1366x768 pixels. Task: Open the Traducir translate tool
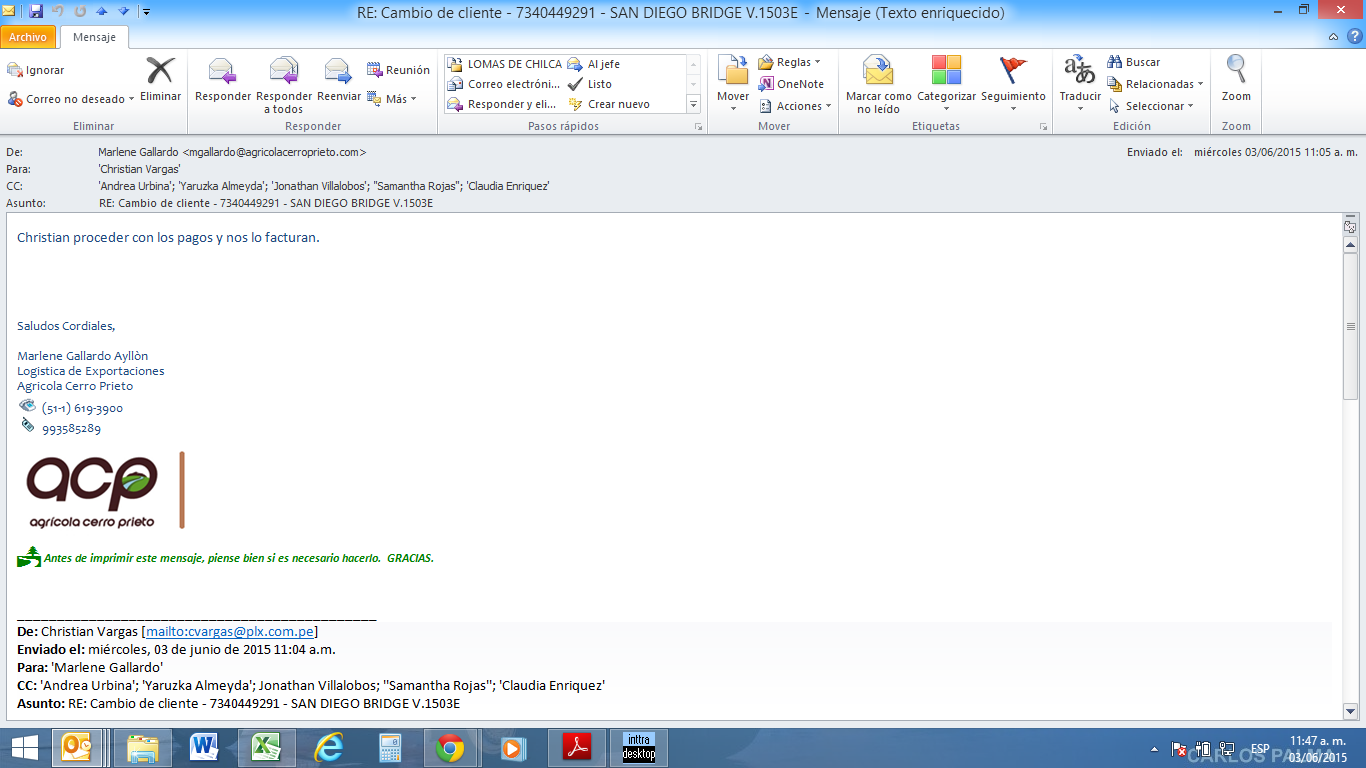1079,72
